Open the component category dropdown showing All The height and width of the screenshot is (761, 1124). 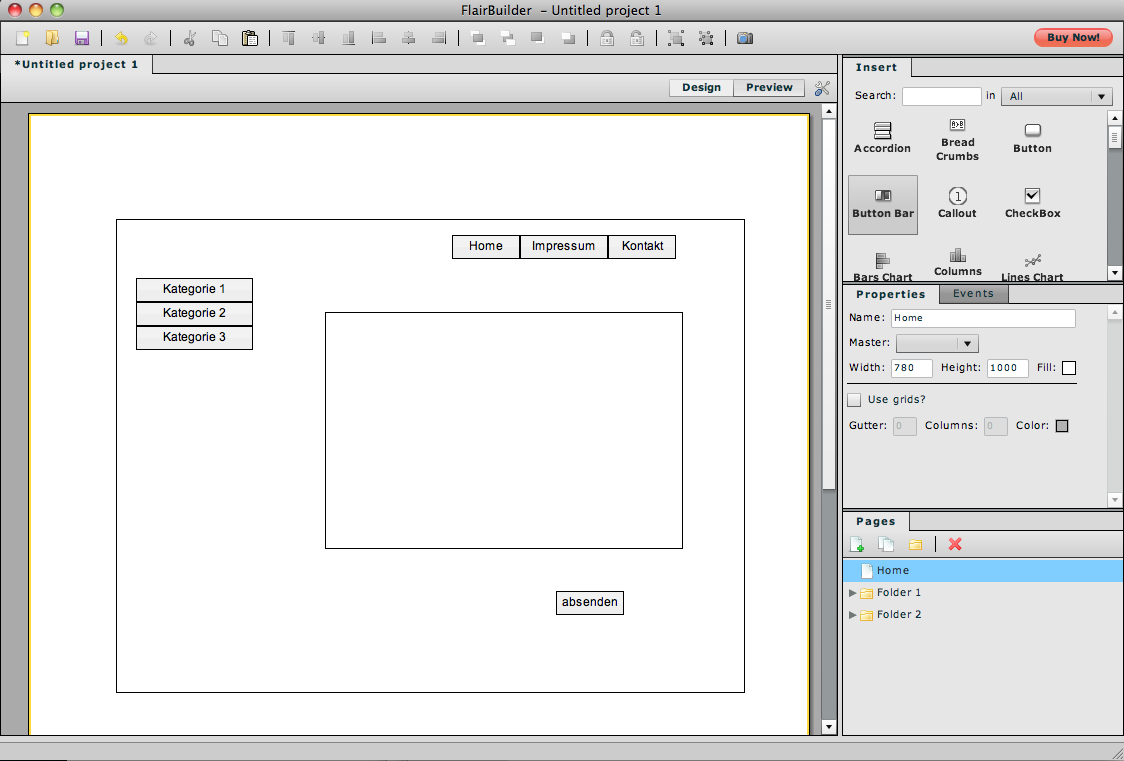[1057, 96]
